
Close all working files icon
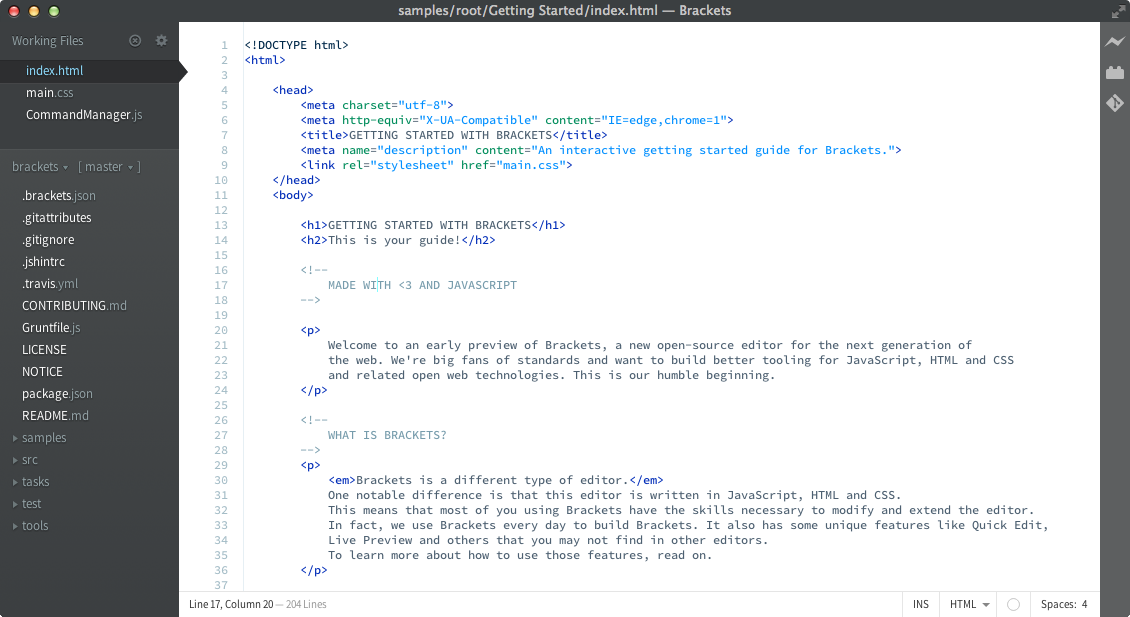pyautogui.click(x=135, y=40)
